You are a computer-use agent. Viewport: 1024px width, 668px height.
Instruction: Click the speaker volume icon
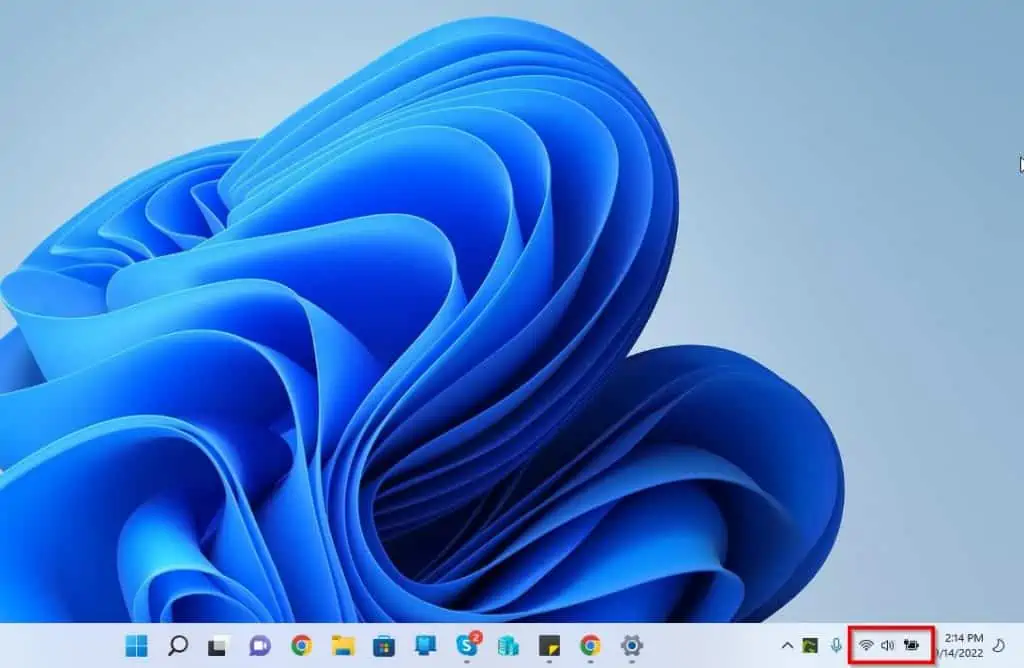click(887, 646)
